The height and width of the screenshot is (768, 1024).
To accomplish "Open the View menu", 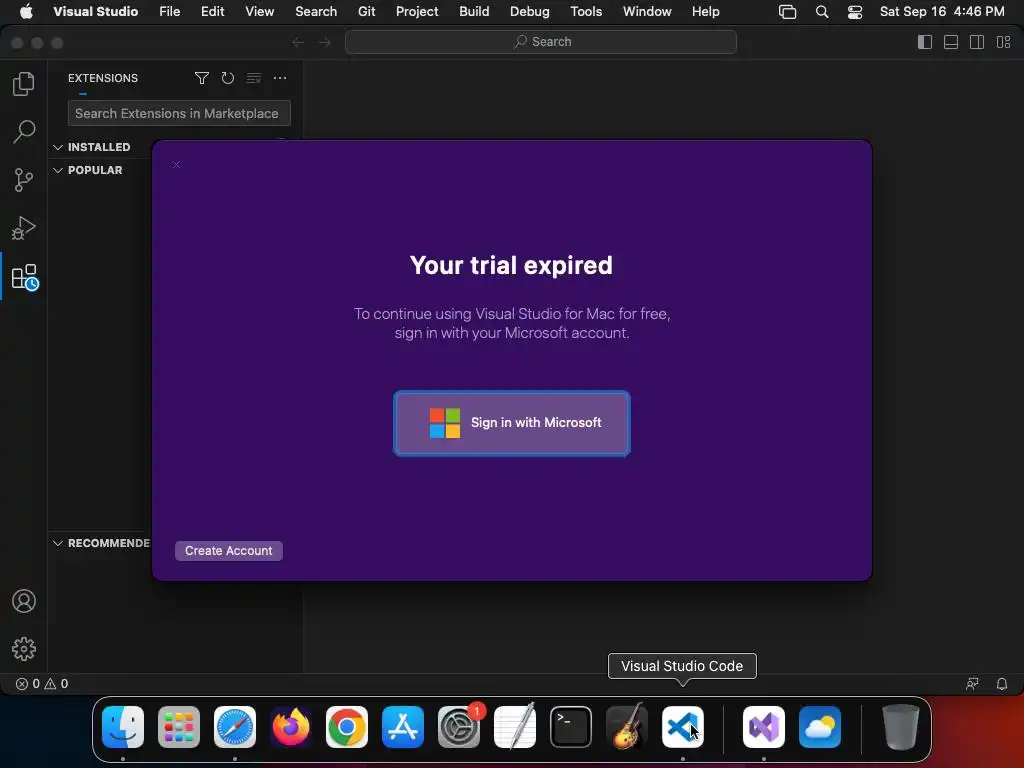I will (x=260, y=12).
